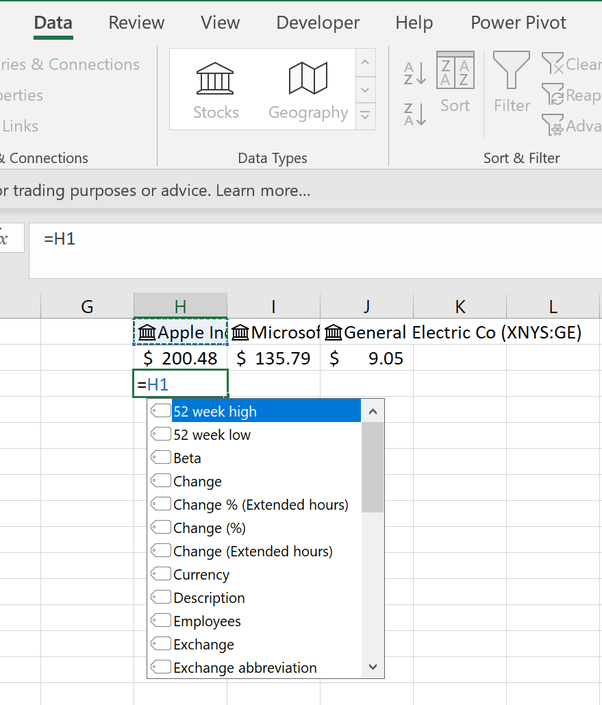Sort Z to A descending
The width and height of the screenshot is (602, 705).
(x=415, y=114)
